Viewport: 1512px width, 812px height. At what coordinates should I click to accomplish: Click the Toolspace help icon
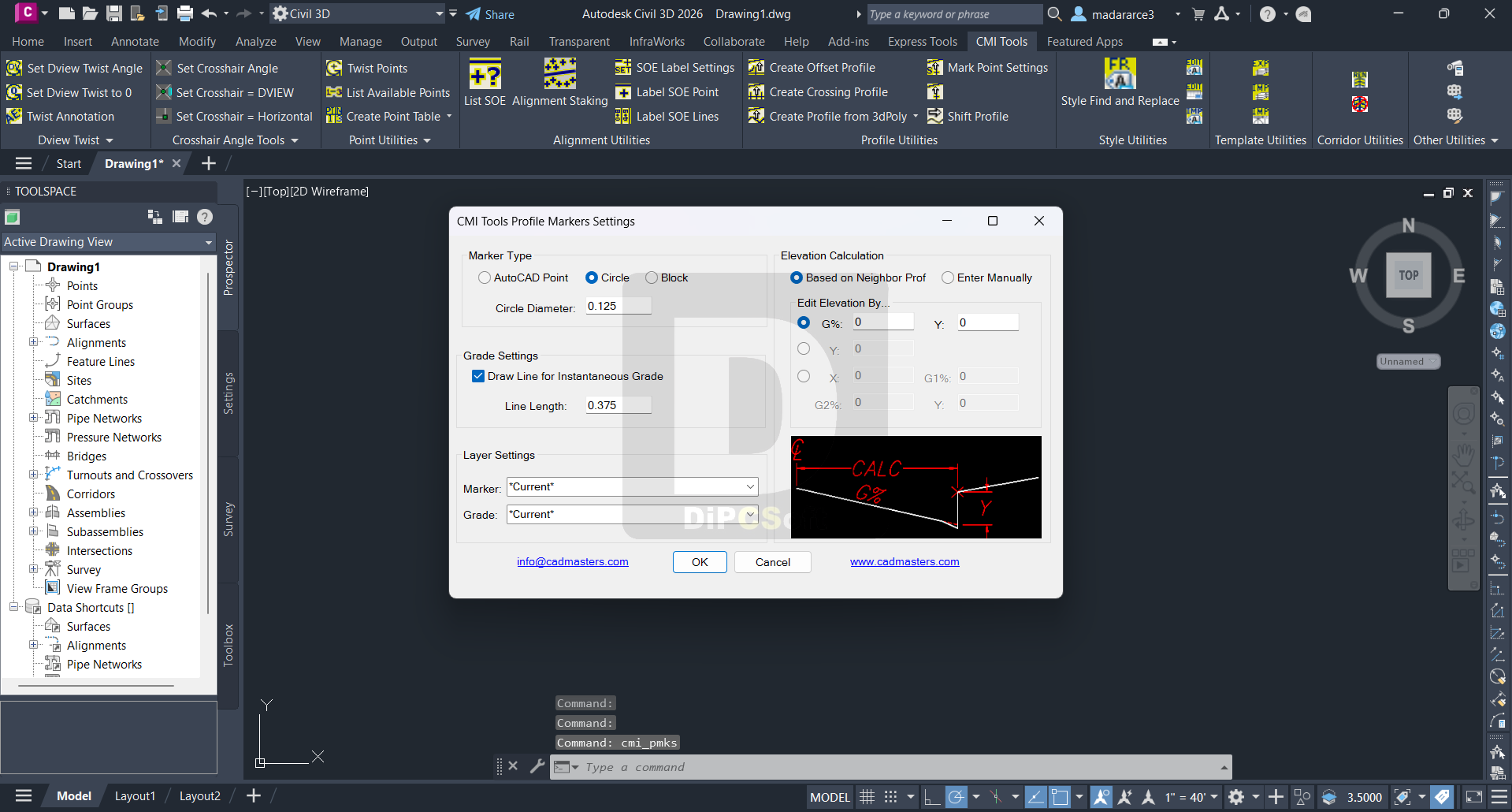point(205,217)
